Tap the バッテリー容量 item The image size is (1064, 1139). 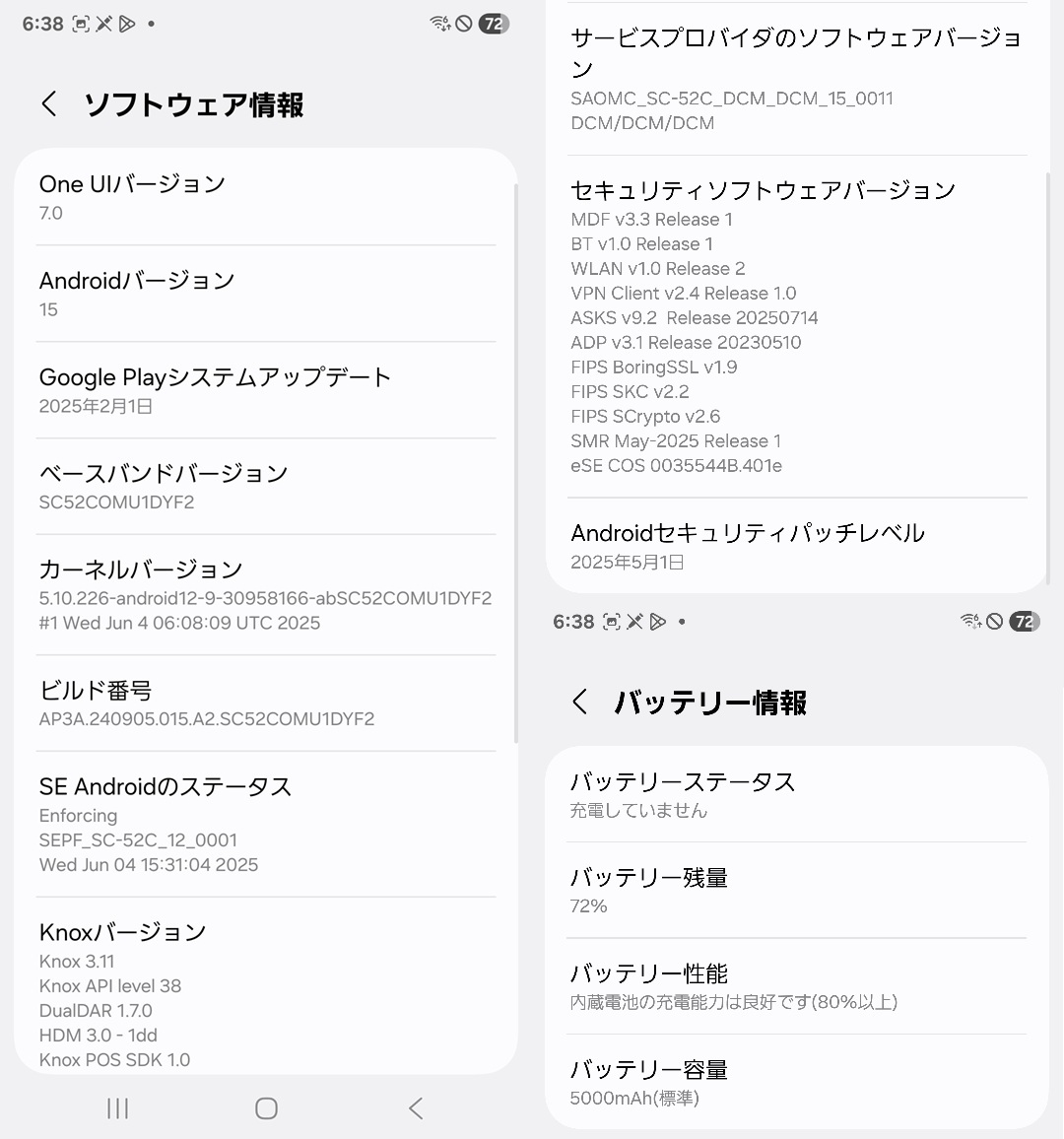pos(796,1082)
